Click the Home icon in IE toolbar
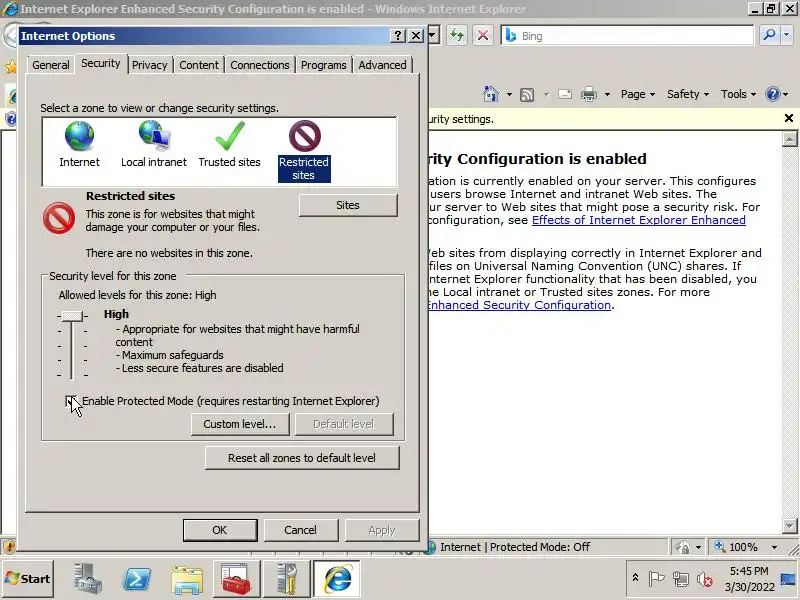This screenshot has height=600, width=800. click(x=491, y=94)
